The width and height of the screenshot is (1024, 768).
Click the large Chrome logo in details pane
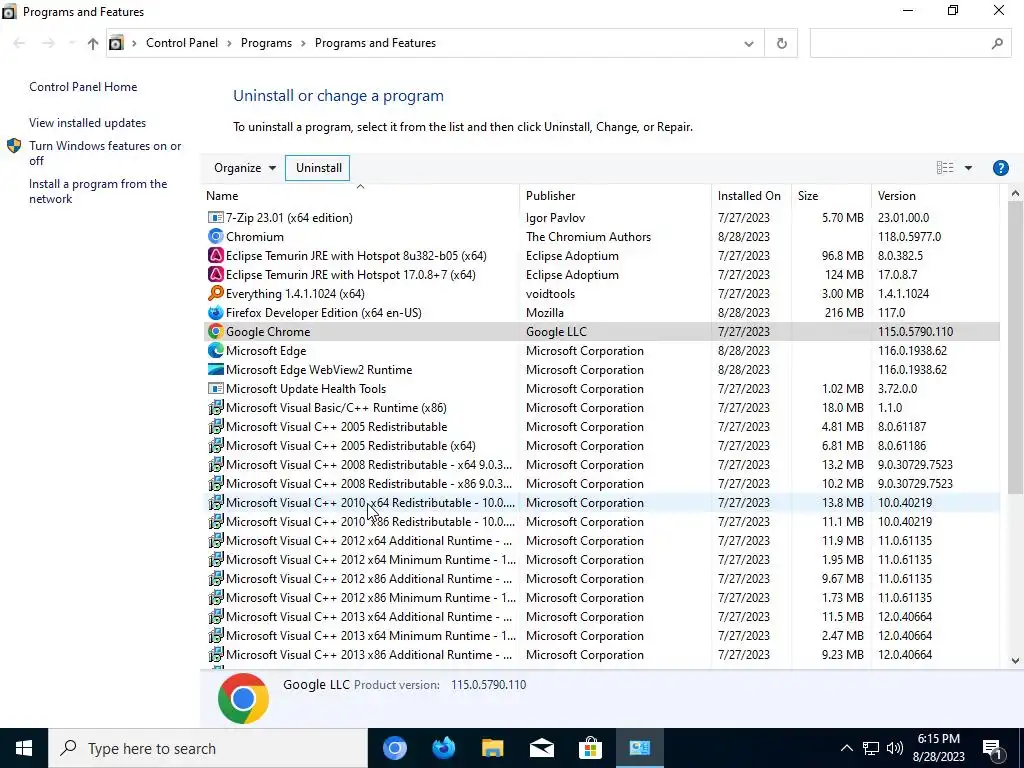coord(243,698)
